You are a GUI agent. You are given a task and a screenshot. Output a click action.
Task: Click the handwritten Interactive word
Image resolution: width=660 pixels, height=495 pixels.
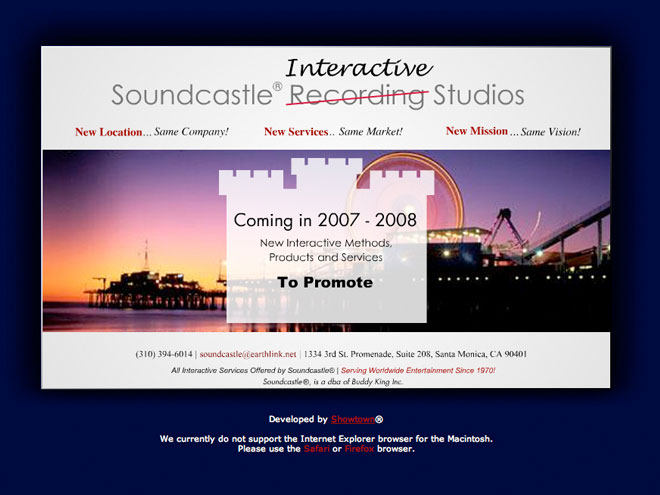pos(358,68)
